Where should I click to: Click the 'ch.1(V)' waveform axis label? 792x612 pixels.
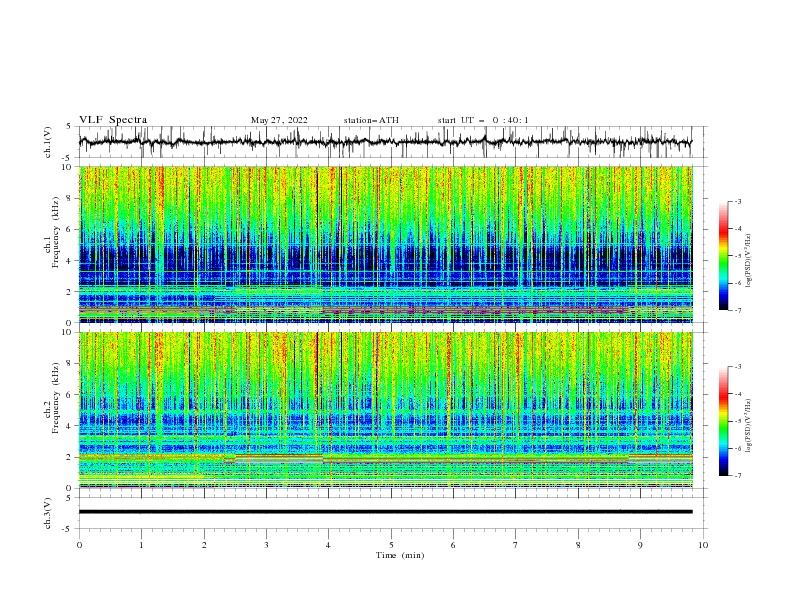click(x=48, y=142)
